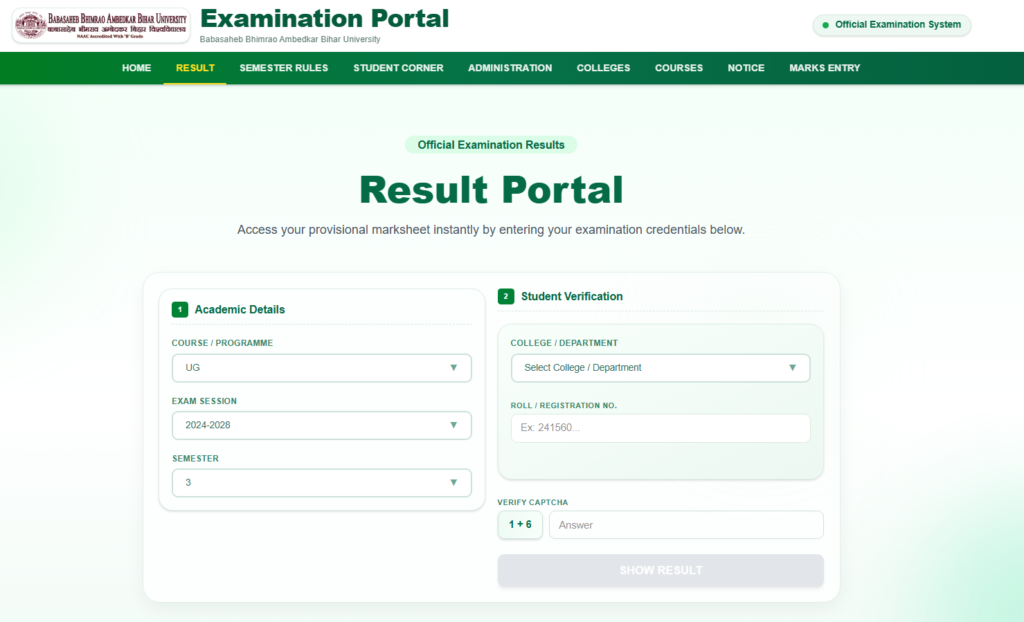Click the Official Examination System badge
1024x622 pixels.
point(891,25)
